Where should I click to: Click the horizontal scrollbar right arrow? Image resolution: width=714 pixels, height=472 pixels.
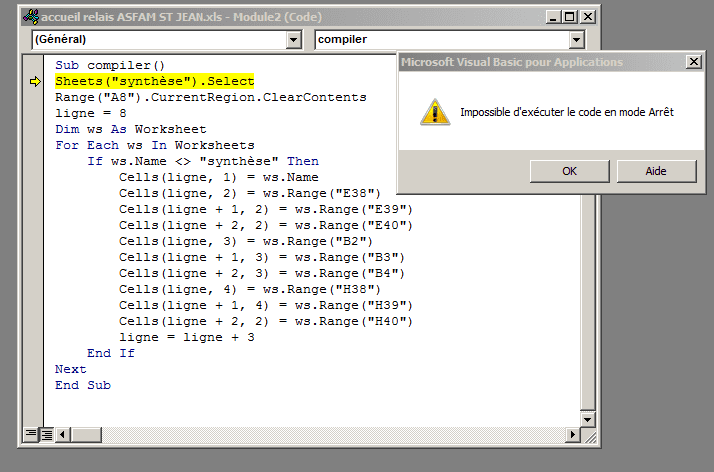pos(572,434)
